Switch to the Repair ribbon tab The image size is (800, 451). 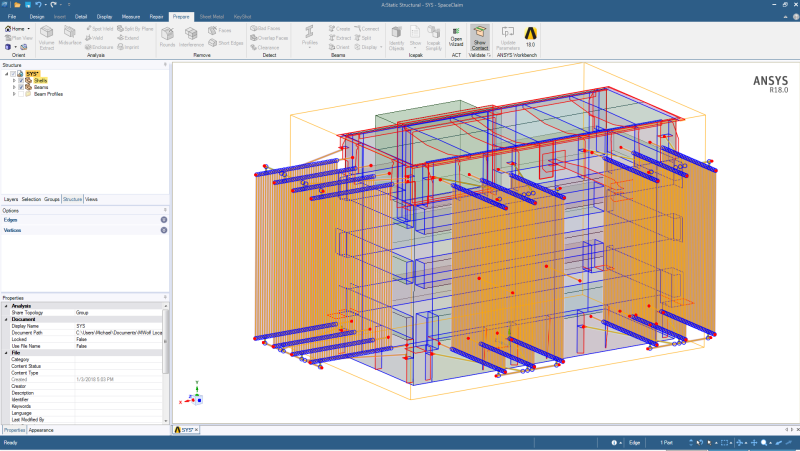point(156,17)
